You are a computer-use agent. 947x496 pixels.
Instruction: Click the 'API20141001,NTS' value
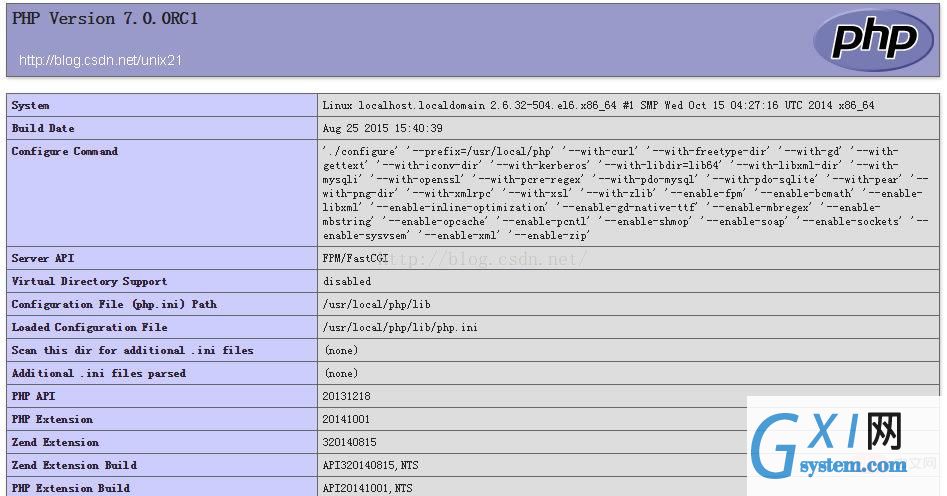coord(367,488)
